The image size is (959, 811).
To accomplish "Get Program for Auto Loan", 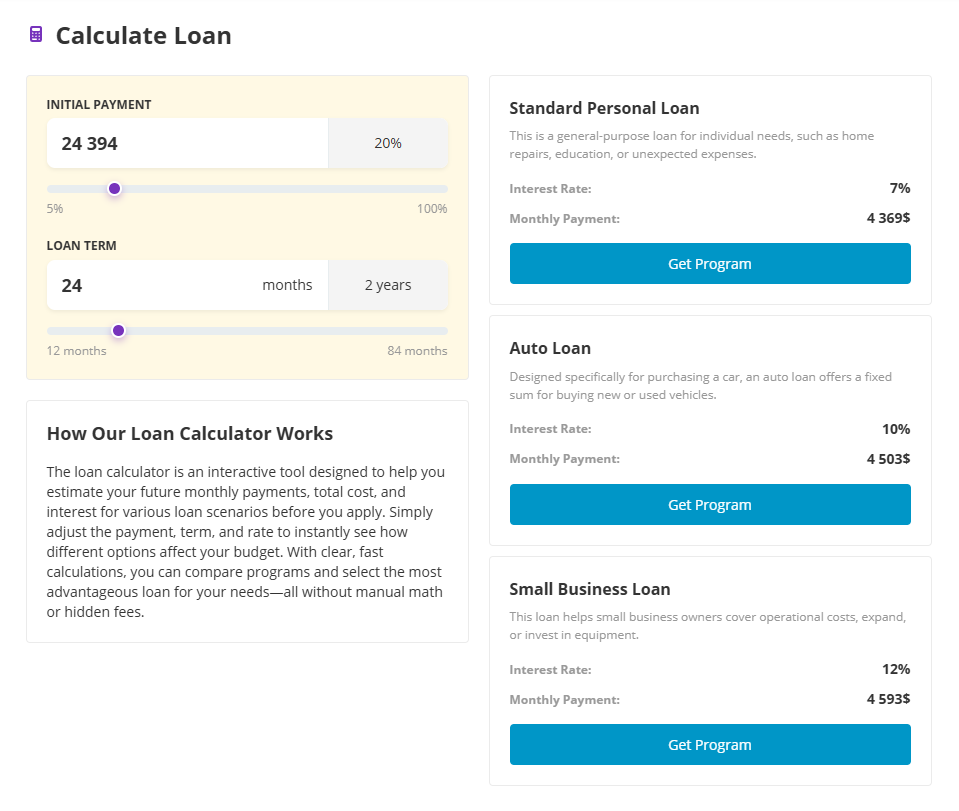I will point(710,505).
